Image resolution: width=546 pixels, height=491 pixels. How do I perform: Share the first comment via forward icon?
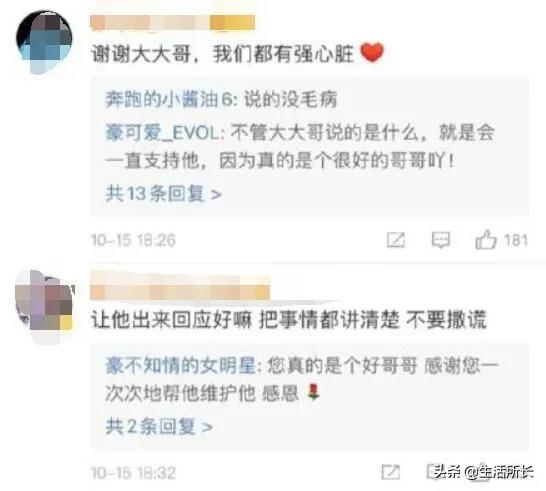[x=396, y=240]
